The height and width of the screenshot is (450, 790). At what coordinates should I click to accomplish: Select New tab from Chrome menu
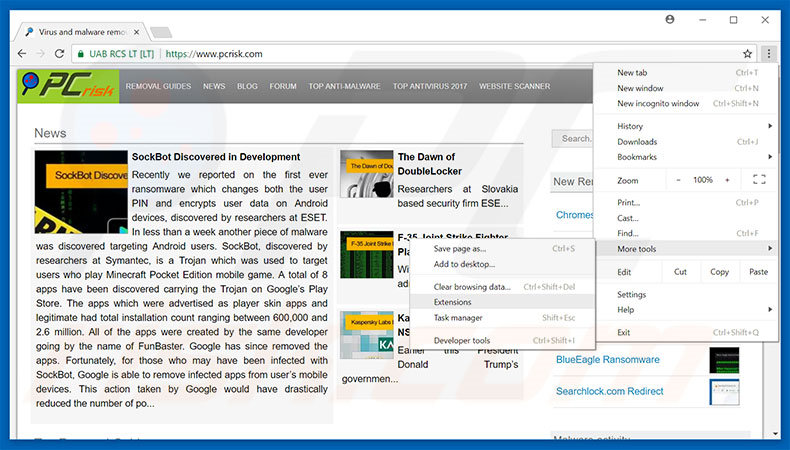(x=687, y=73)
